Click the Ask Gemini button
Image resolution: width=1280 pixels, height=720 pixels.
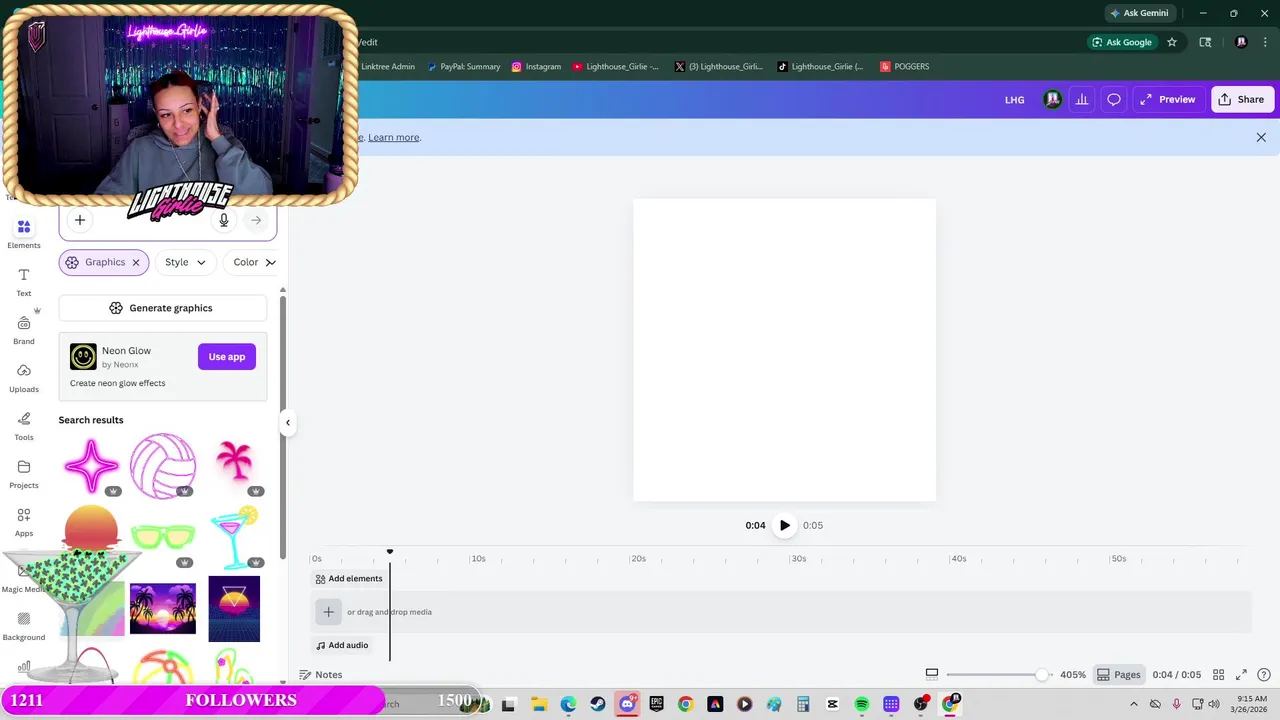coord(1139,13)
